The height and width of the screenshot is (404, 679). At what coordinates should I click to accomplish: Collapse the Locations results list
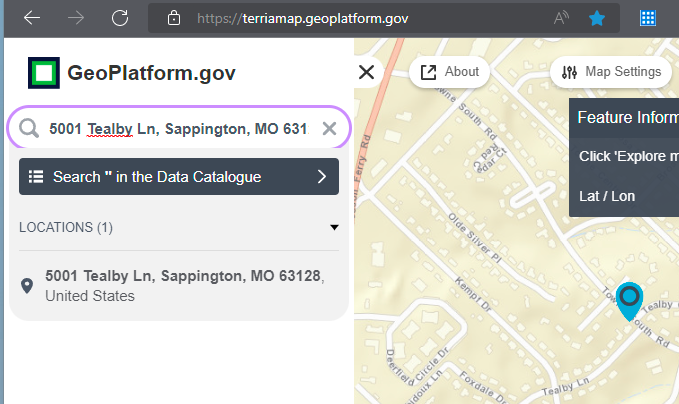(x=334, y=227)
